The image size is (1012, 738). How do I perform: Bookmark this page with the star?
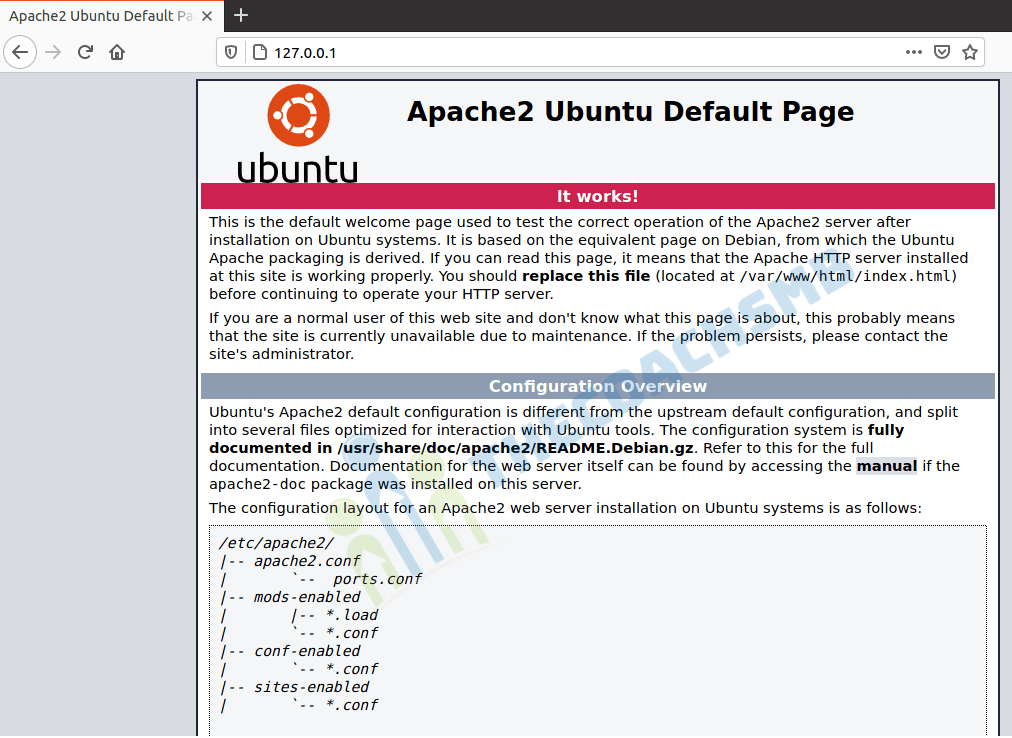pyautogui.click(x=969, y=52)
